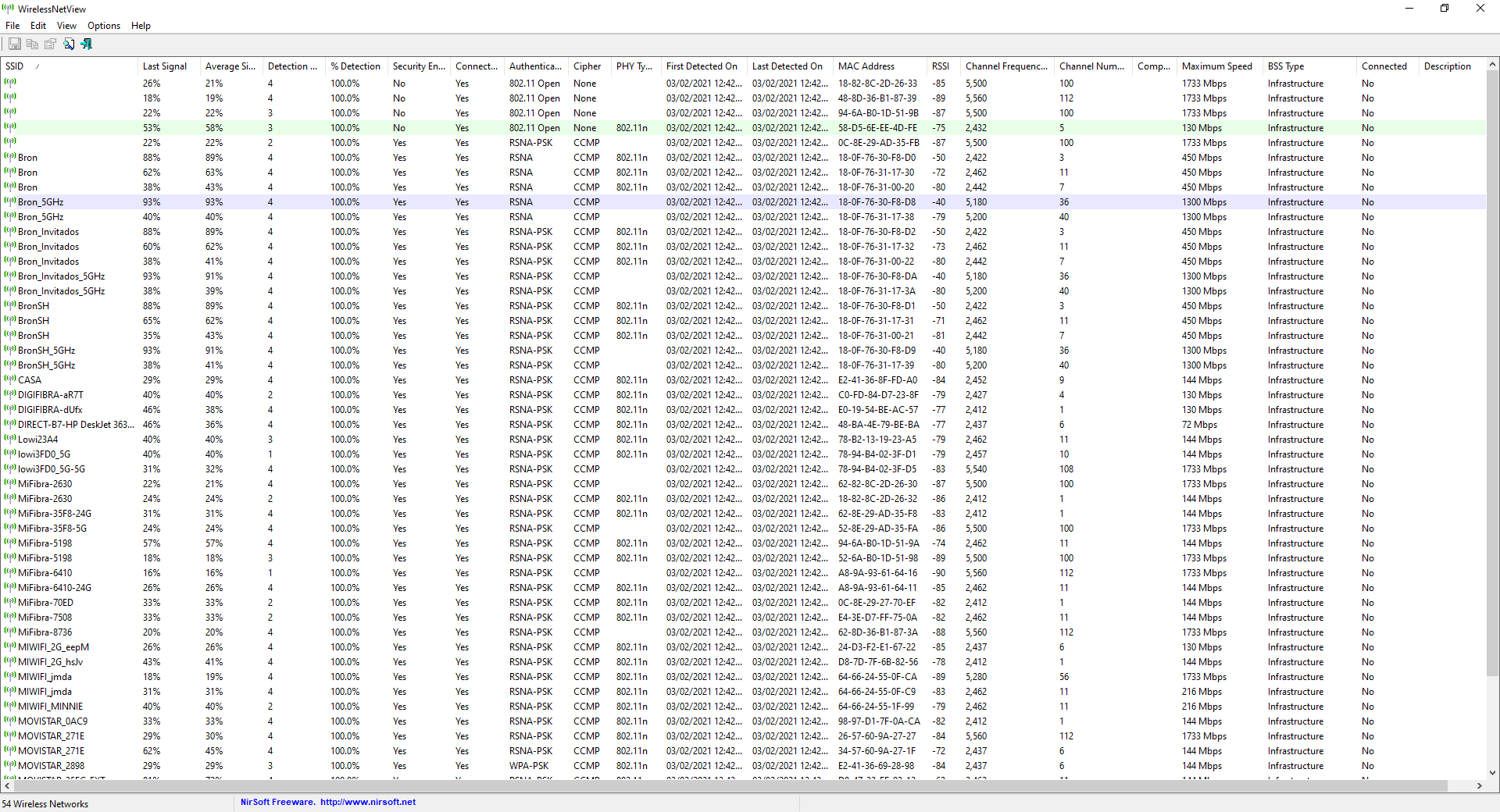Open the www.nirsoft.net link in status bar
This screenshot has width=1500, height=812.
(368, 802)
